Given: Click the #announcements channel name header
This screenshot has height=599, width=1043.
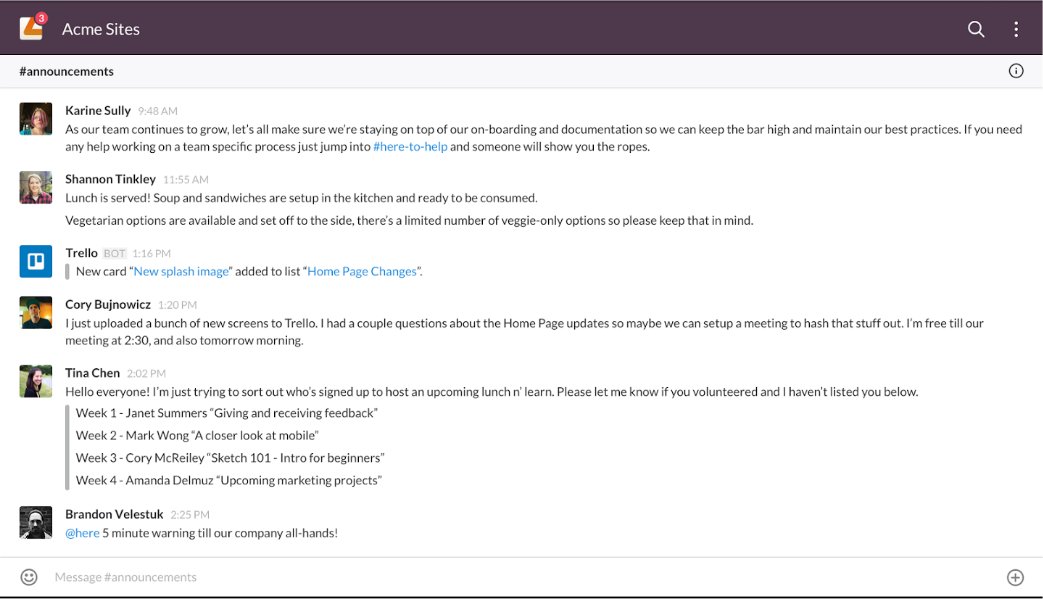Looking at the screenshot, I should coord(64,70).
